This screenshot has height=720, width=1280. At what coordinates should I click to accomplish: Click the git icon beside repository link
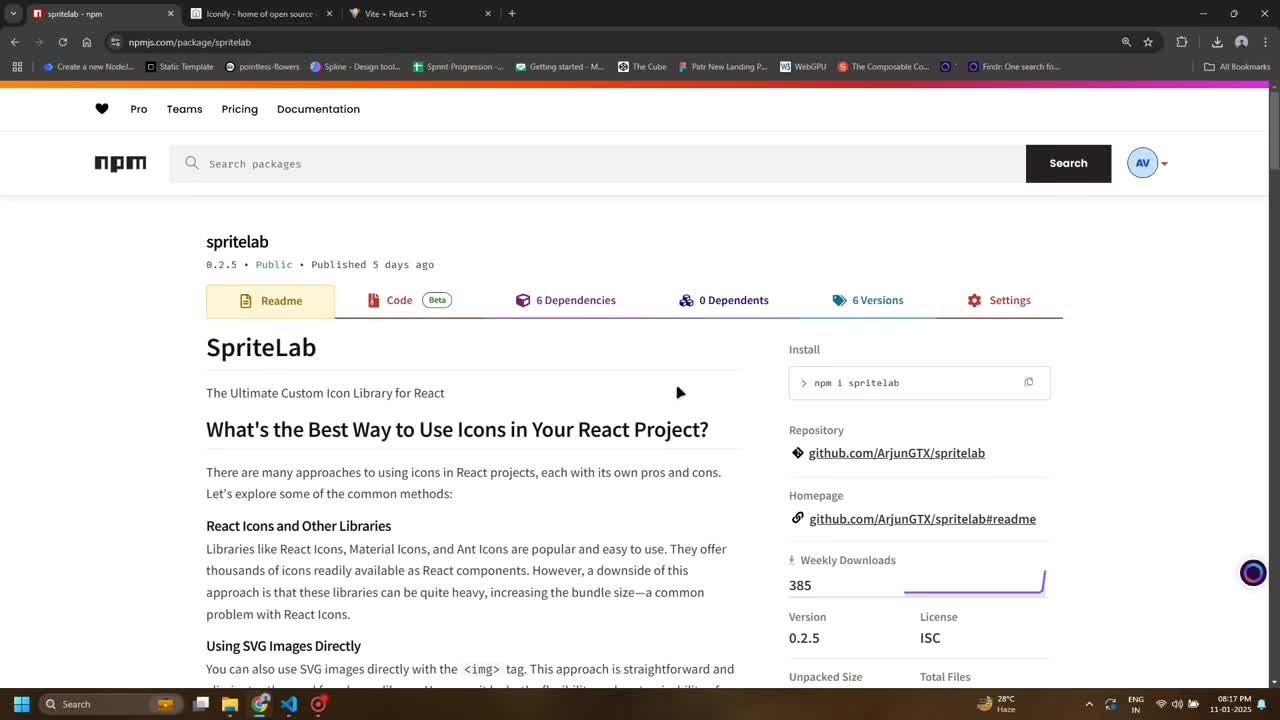pos(798,453)
